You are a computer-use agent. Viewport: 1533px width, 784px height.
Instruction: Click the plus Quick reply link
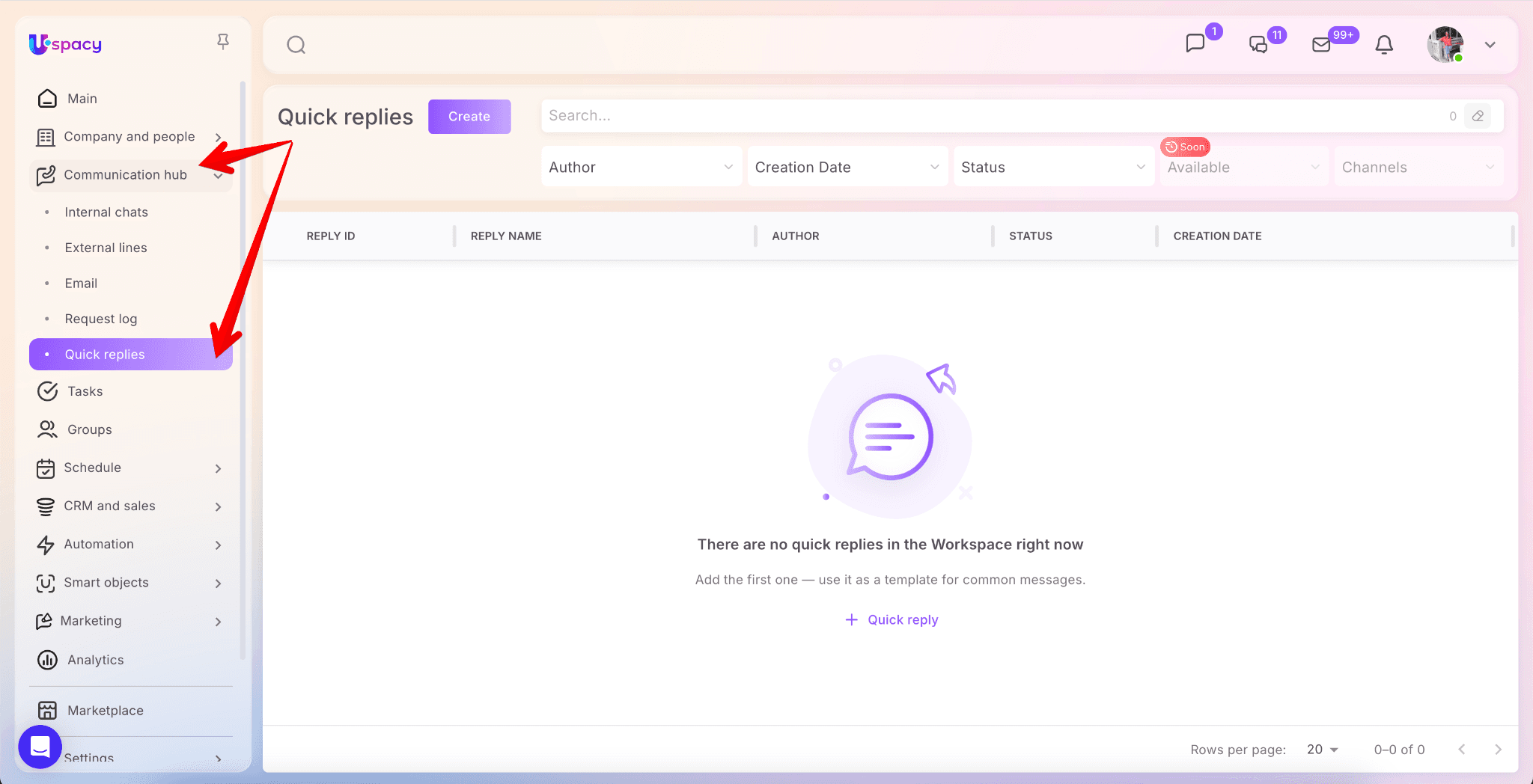coord(891,619)
